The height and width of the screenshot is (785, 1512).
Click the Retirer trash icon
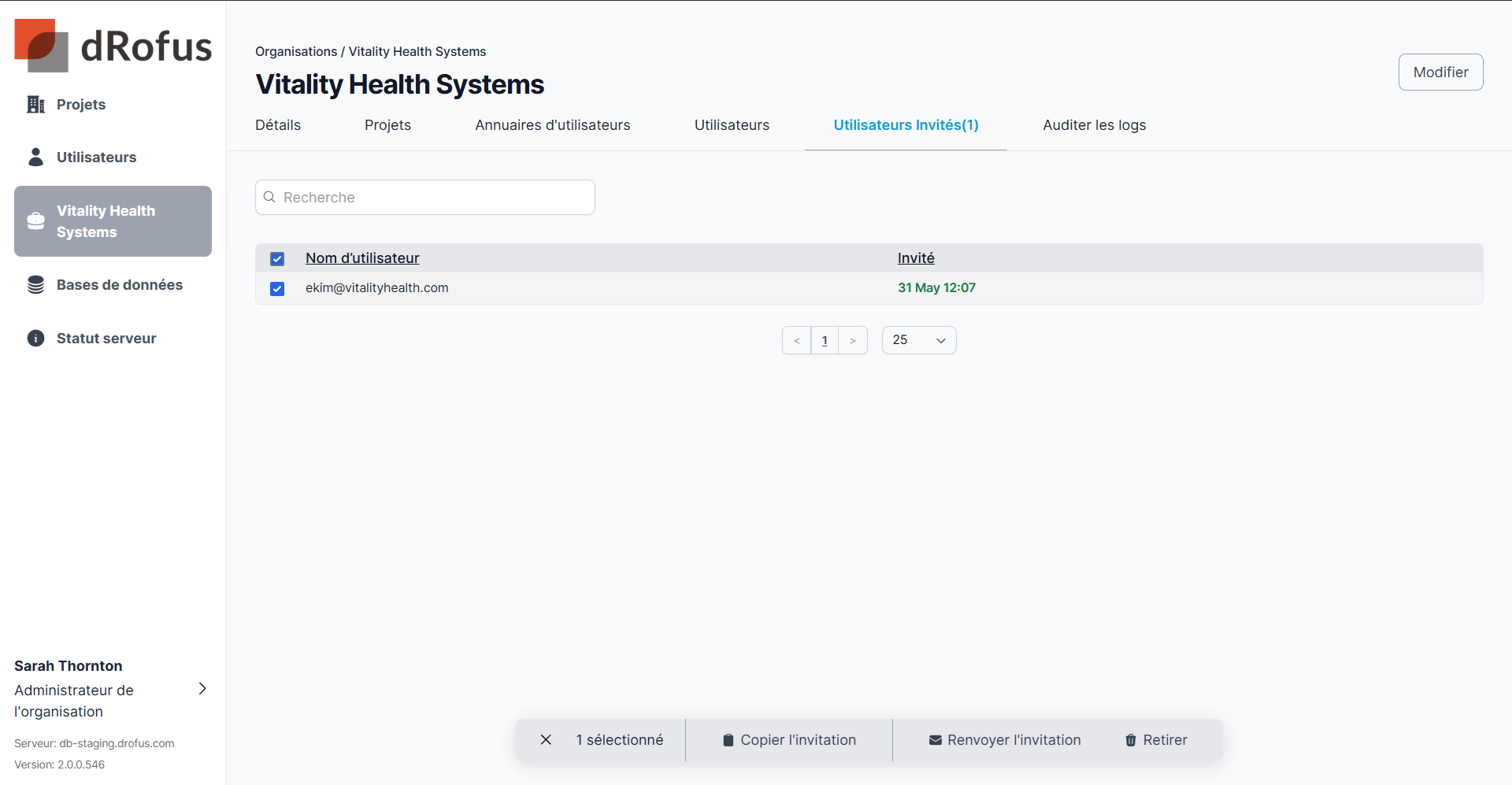[1131, 740]
